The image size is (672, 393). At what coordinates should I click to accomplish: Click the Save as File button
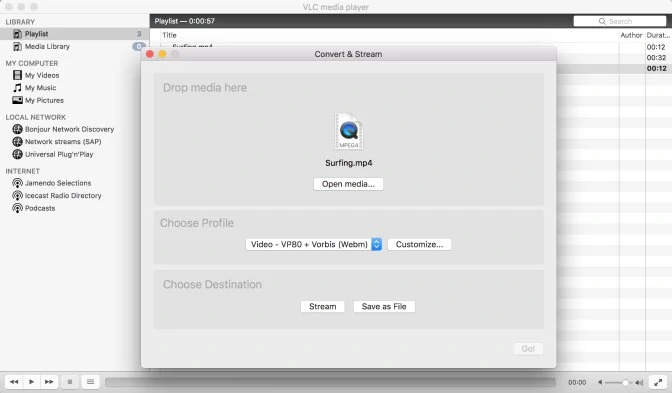click(x=384, y=306)
